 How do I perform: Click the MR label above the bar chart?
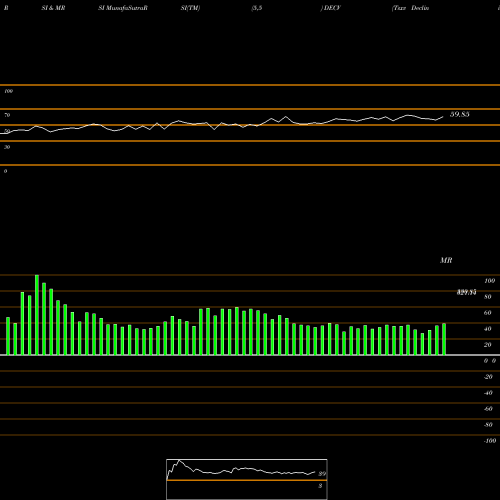coord(446,260)
